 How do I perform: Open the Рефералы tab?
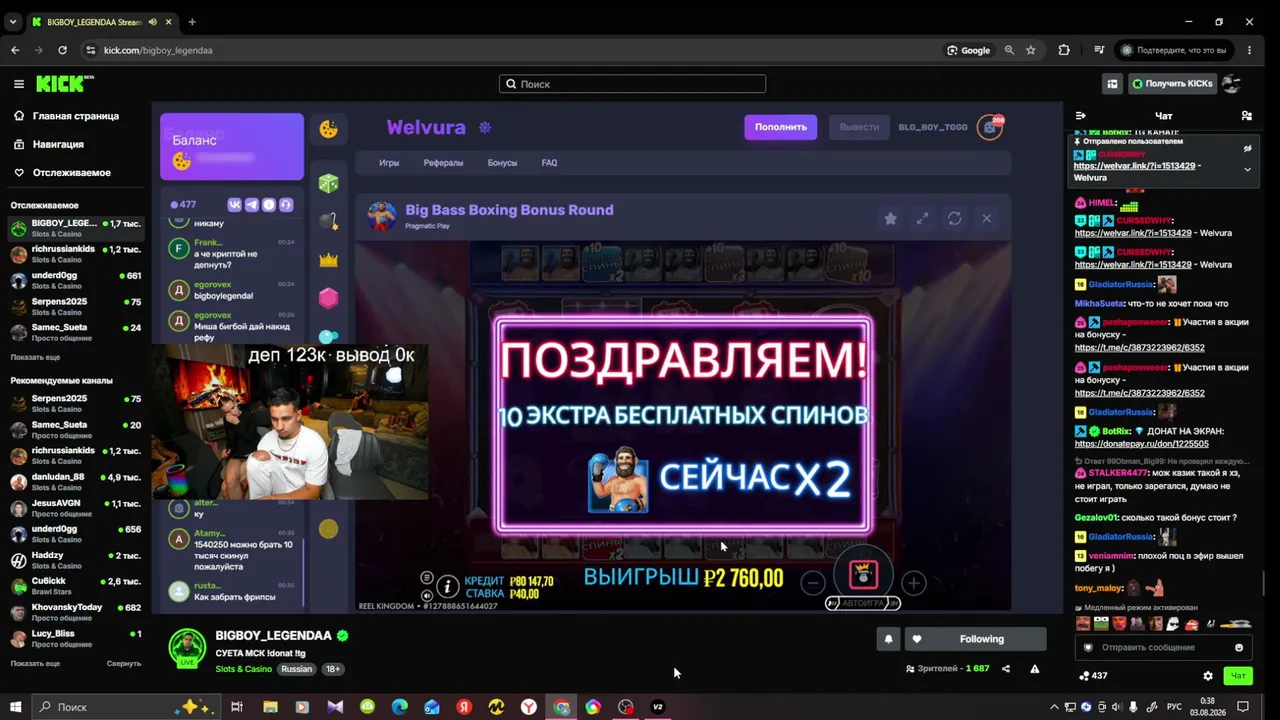point(443,163)
